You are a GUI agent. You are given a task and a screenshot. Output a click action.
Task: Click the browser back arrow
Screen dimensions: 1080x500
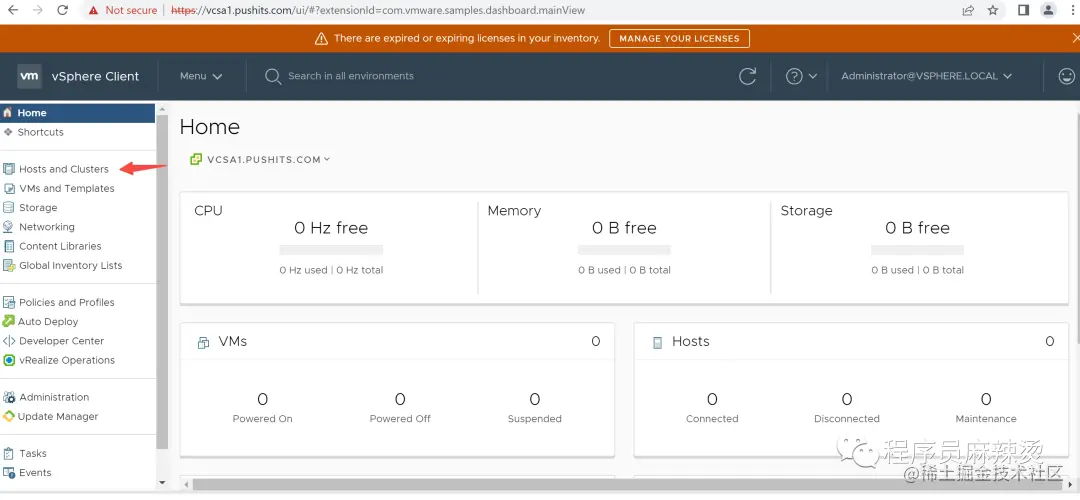(12, 10)
